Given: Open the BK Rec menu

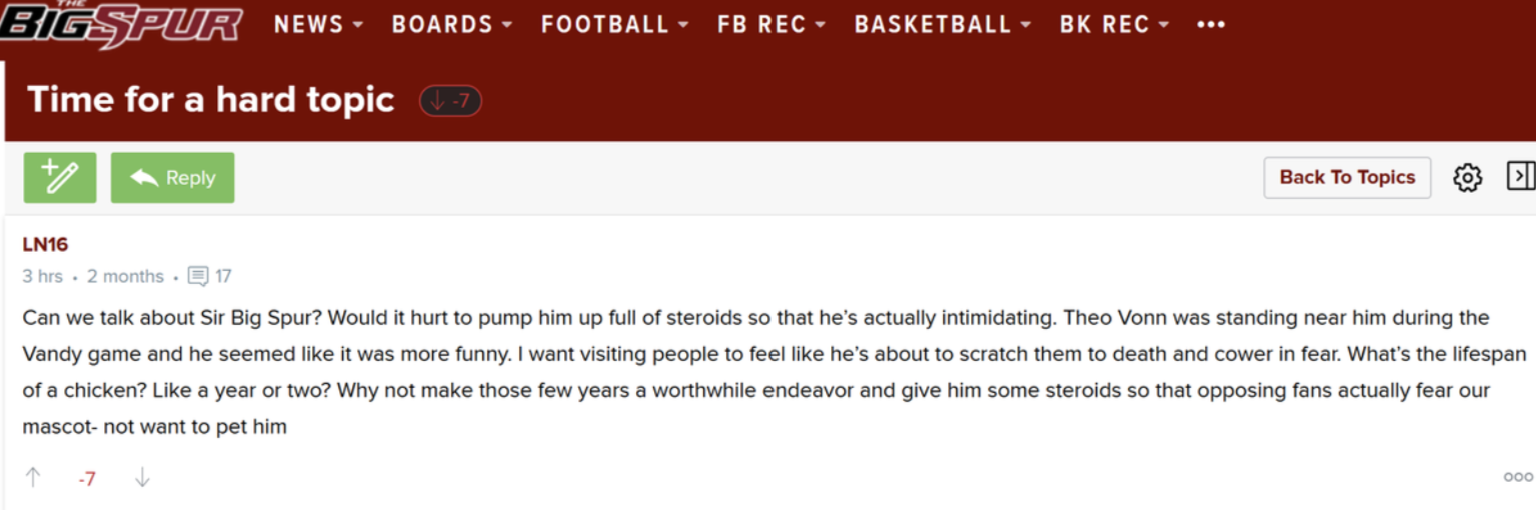Looking at the screenshot, I should [x=1114, y=25].
